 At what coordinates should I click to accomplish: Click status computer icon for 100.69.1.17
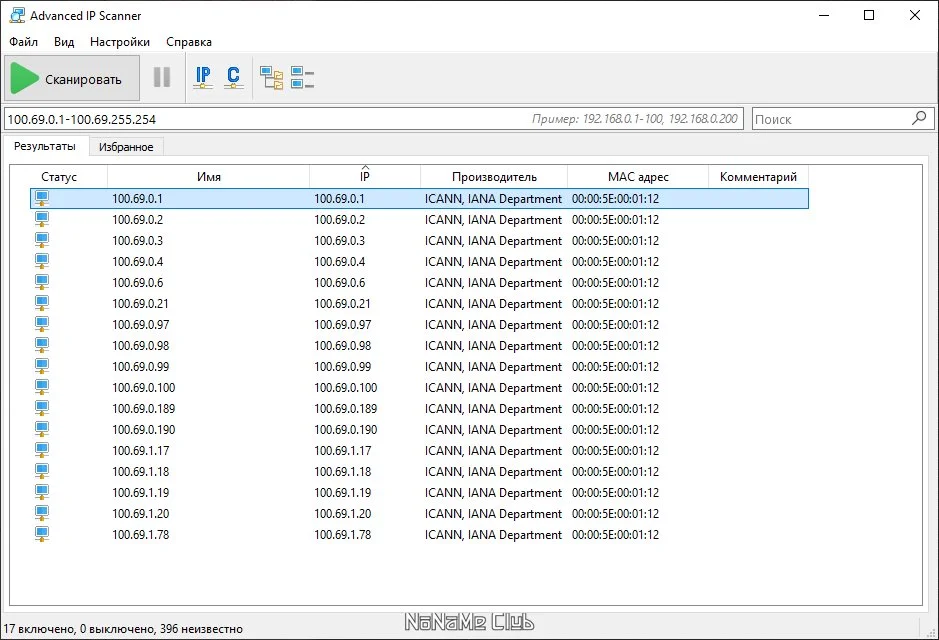(41, 450)
